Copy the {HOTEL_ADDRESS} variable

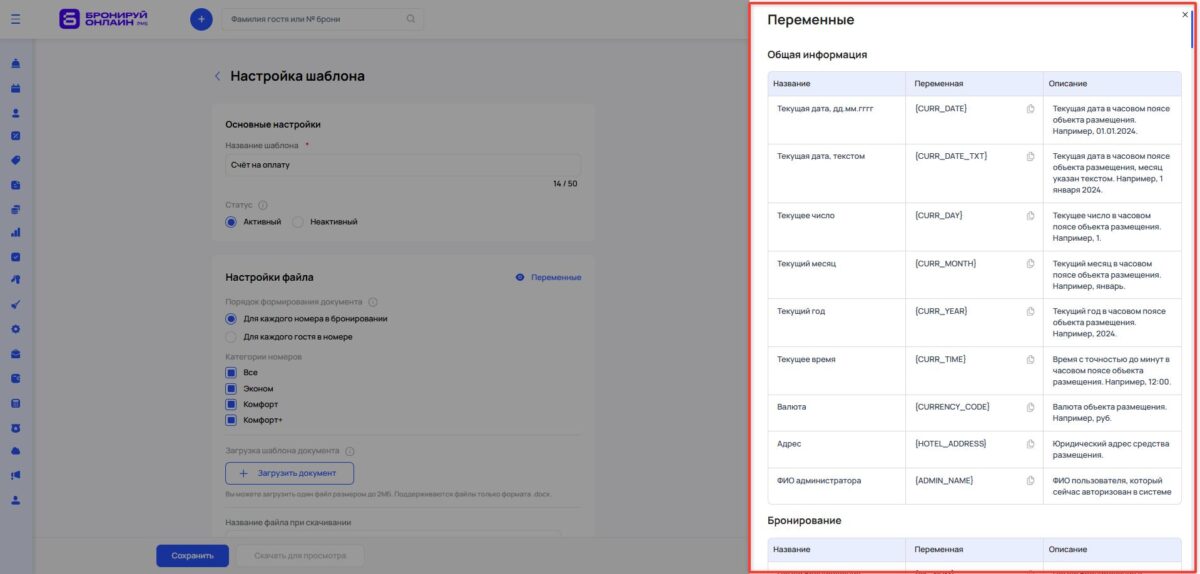[1030, 444]
